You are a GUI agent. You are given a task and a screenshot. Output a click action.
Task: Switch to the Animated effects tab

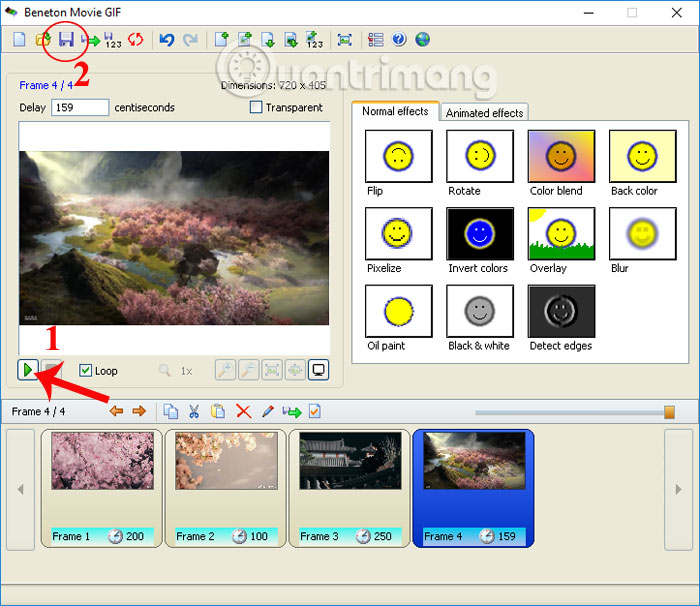tap(484, 113)
